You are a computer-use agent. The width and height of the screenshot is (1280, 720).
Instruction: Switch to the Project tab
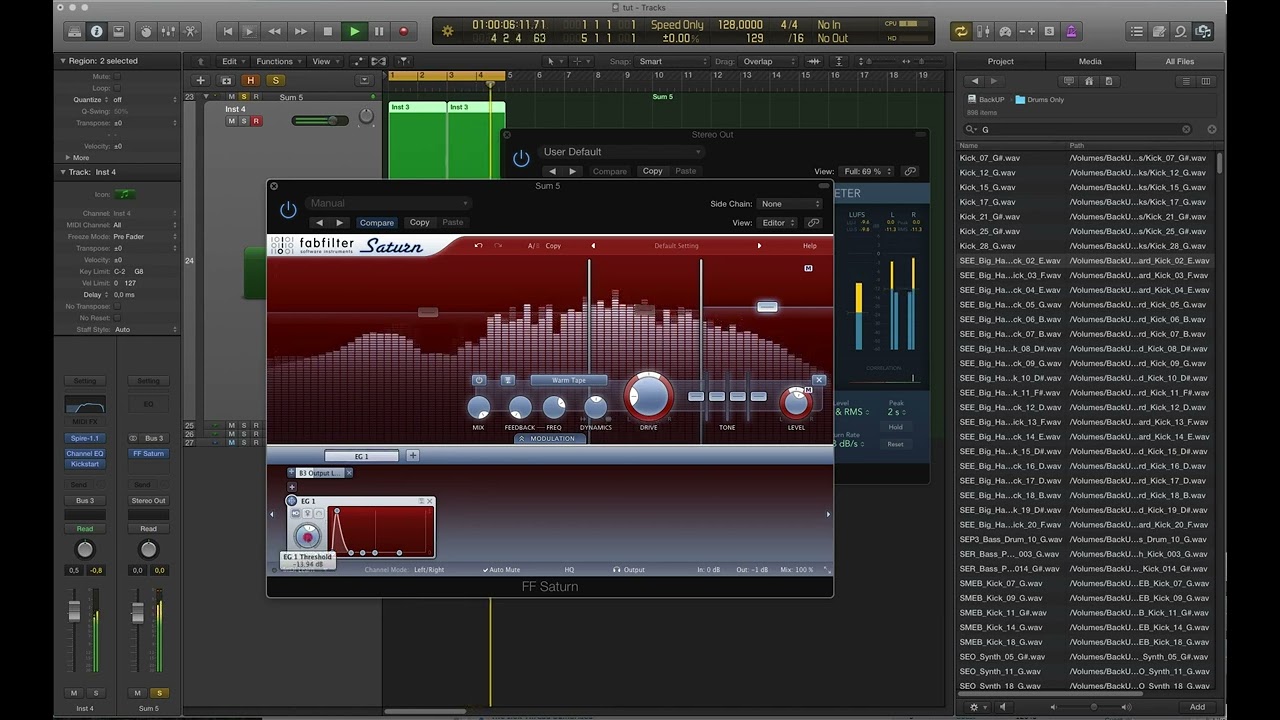[x=1001, y=61]
